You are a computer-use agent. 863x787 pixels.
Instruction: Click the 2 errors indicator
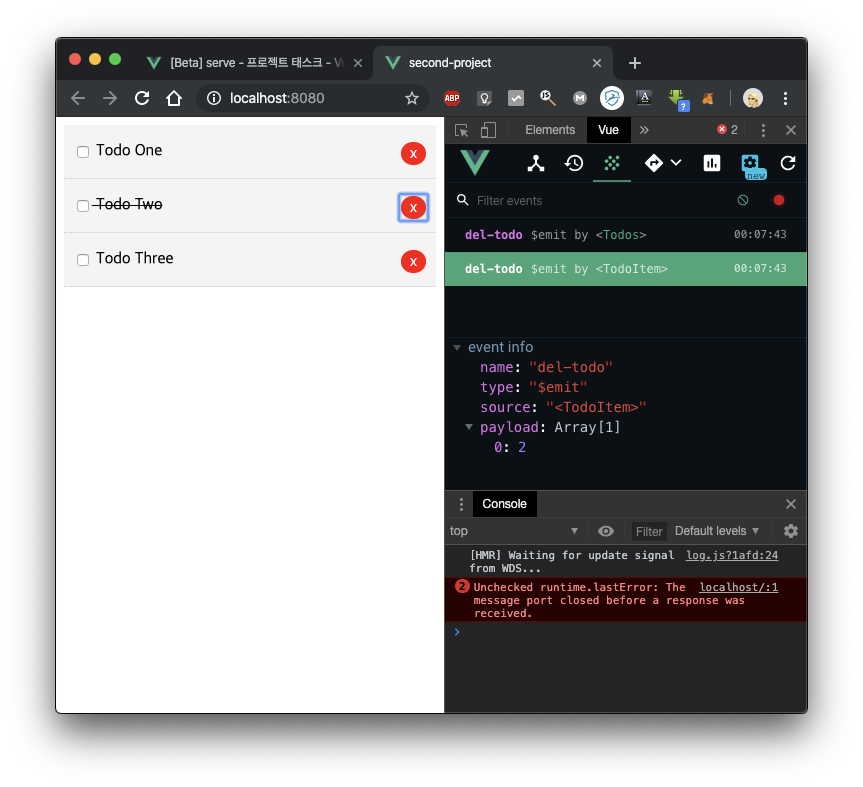point(727,130)
